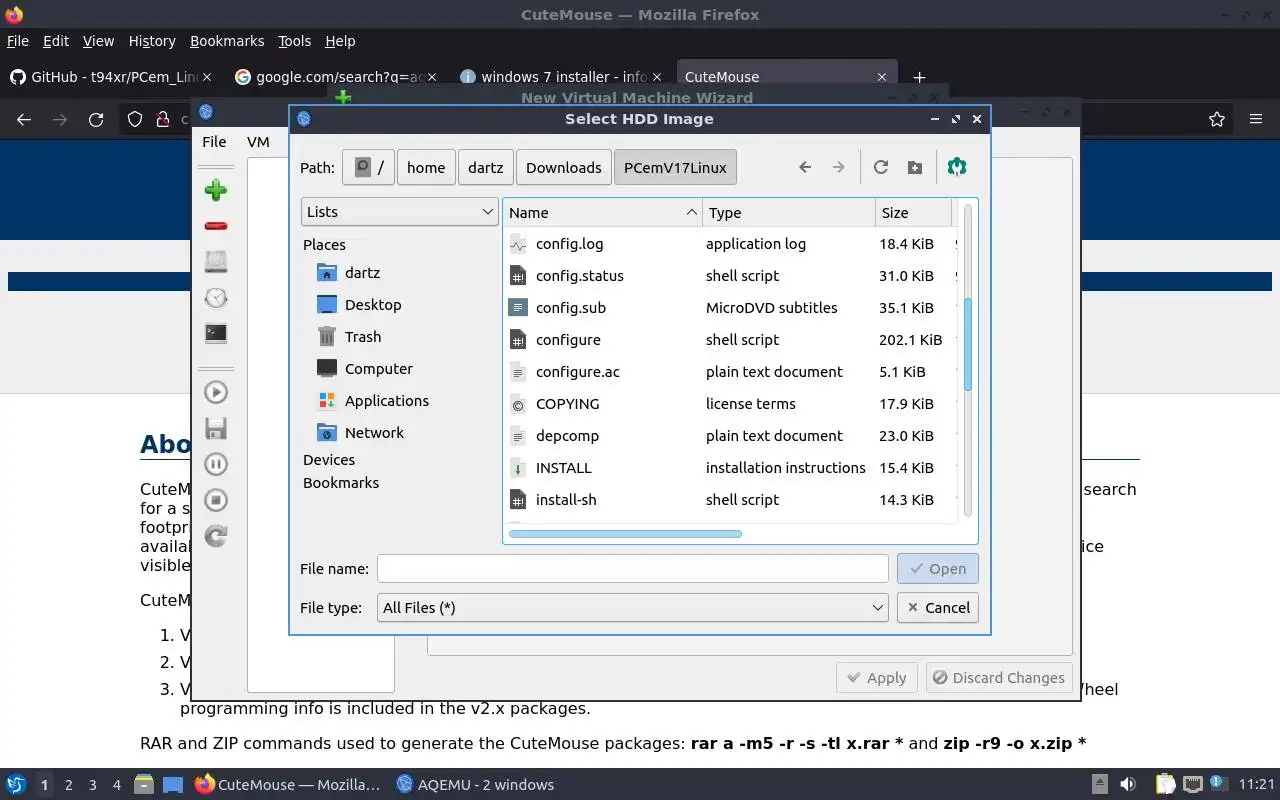Image resolution: width=1280 pixels, height=800 pixels.
Task: Collapse the Places section header
Action: click(x=324, y=245)
